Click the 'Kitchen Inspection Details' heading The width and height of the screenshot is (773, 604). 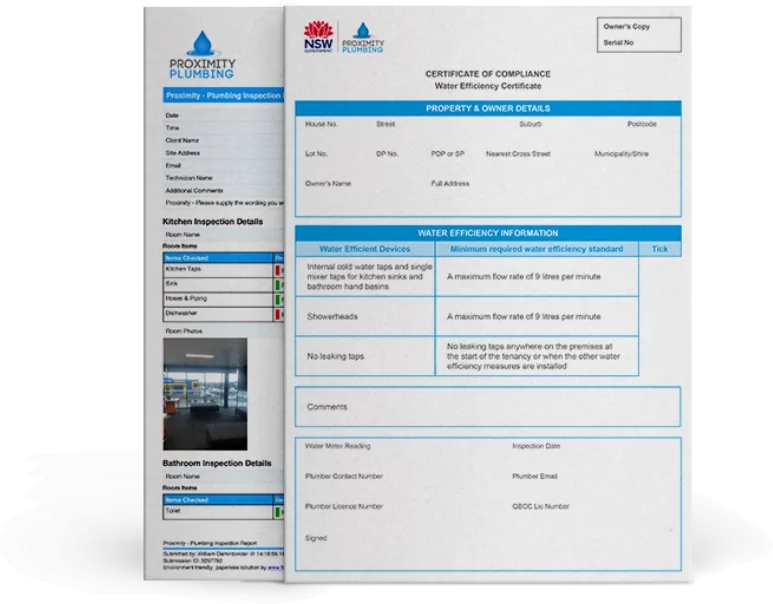click(212, 222)
